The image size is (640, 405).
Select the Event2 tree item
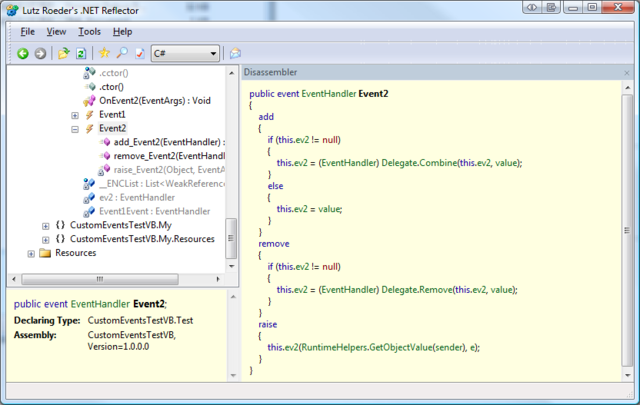click(x=112, y=129)
